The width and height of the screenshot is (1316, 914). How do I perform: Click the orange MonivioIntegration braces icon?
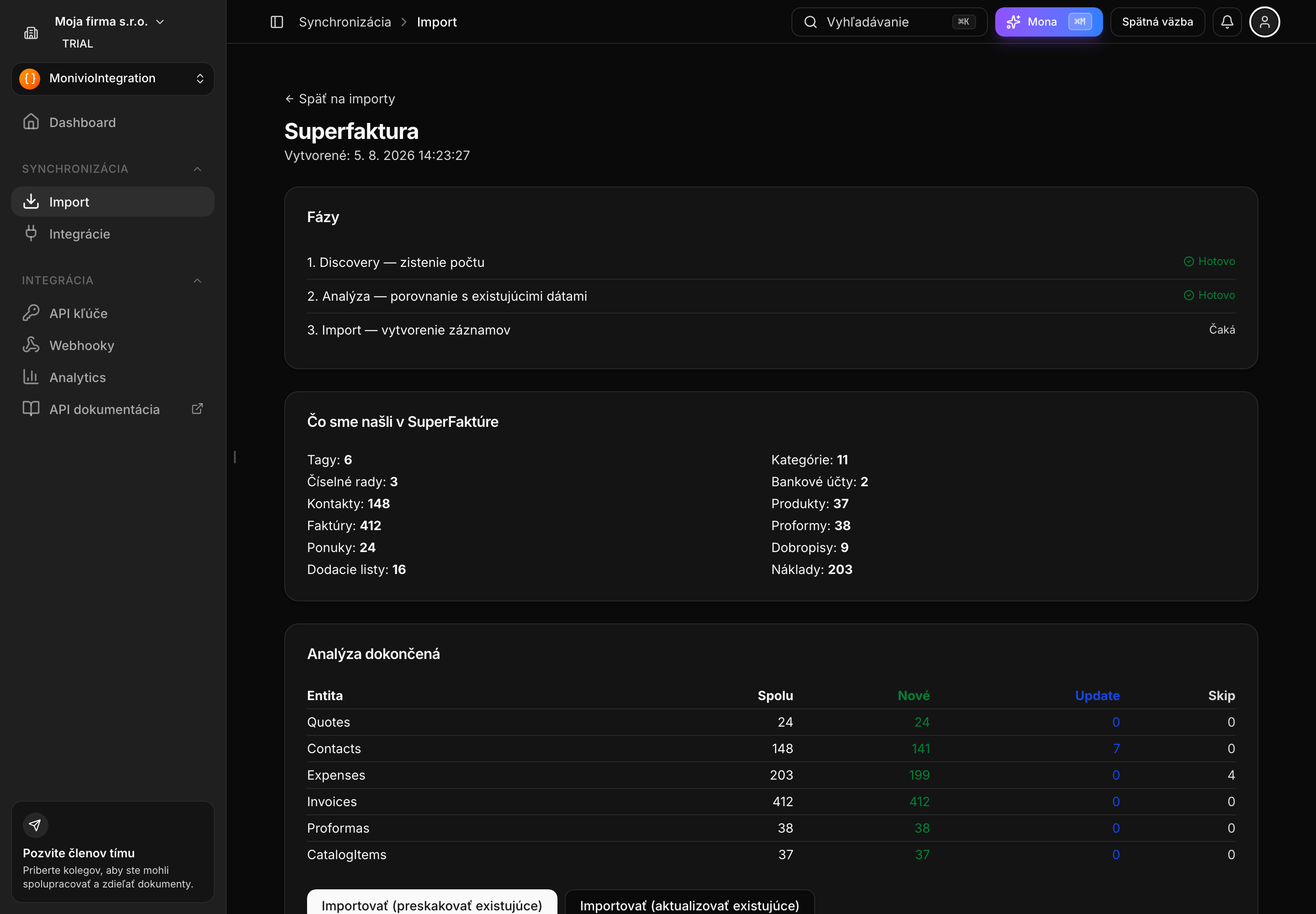pyautogui.click(x=30, y=79)
